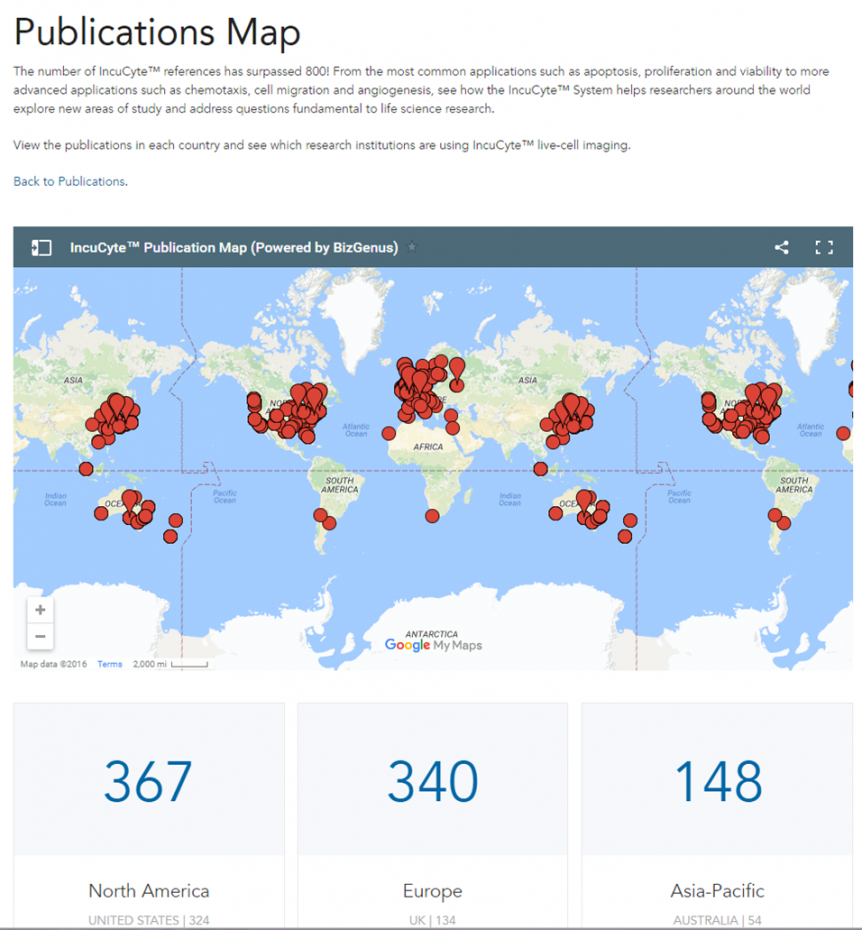Click the AUSTRALIA | 54 entry
862x930 pixels.
point(718,920)
